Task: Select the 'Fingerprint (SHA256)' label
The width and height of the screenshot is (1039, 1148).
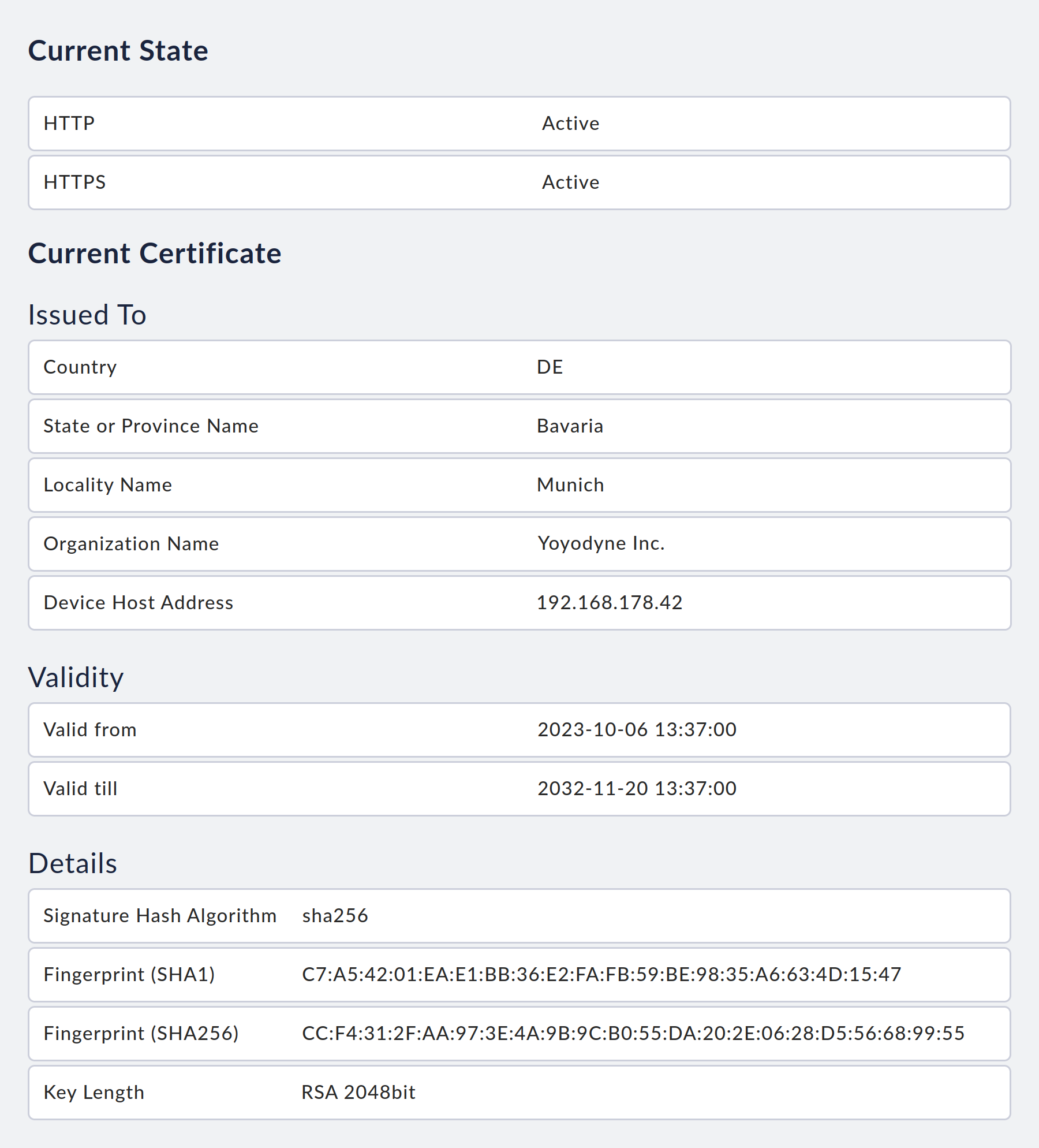Action: [x=141, y=1034]
